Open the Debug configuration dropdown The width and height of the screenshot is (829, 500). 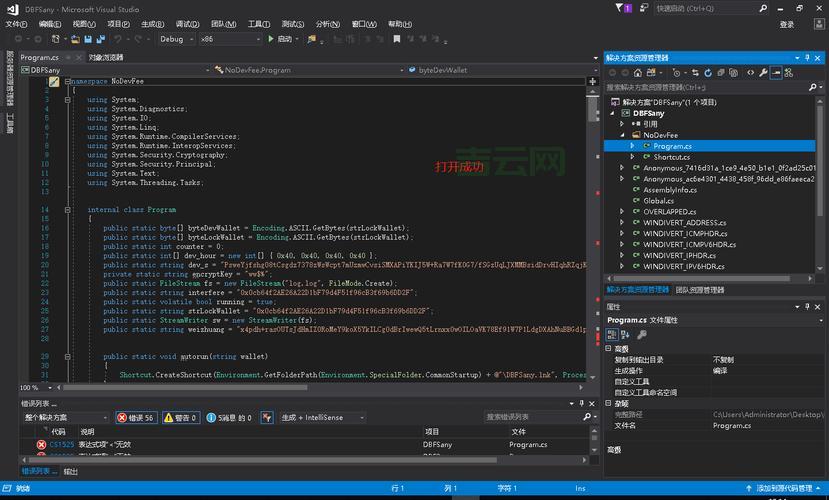pyautogui.click(x=176, y=39)
